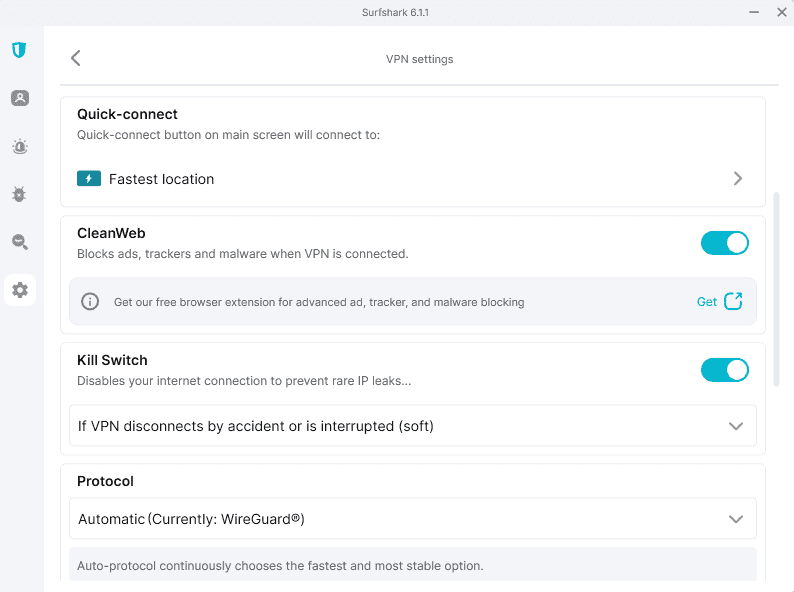
Task: Turn off the CleanWeb toggle
Action: point(725,243)
